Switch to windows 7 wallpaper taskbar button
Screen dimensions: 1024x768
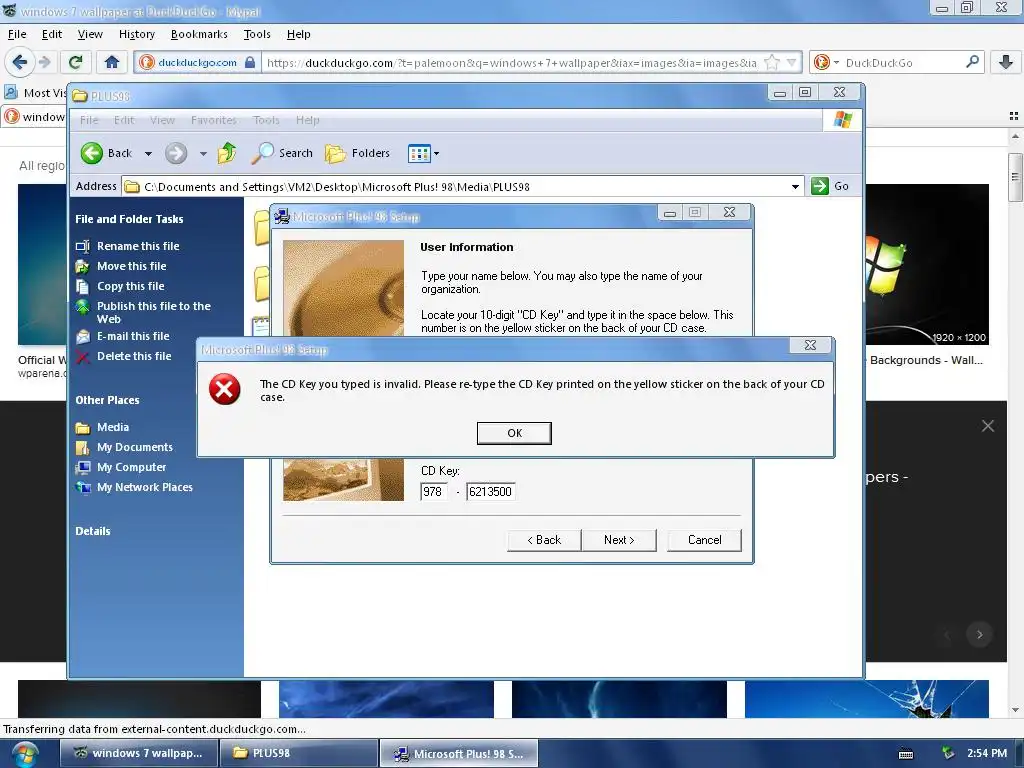point(138,753)
